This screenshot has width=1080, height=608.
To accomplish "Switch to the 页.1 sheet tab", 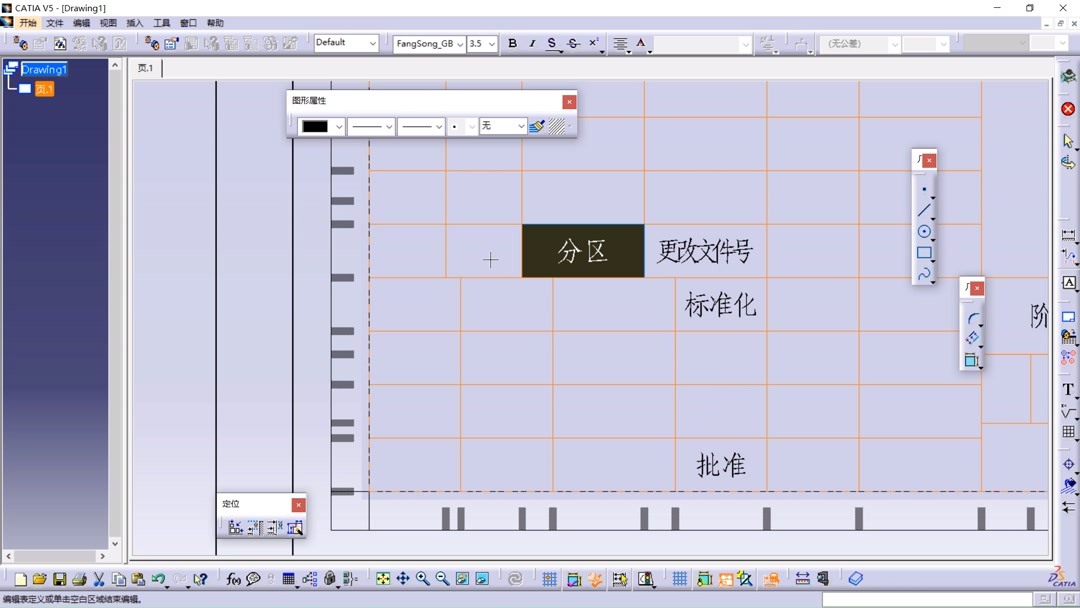I will coord(145,68).
